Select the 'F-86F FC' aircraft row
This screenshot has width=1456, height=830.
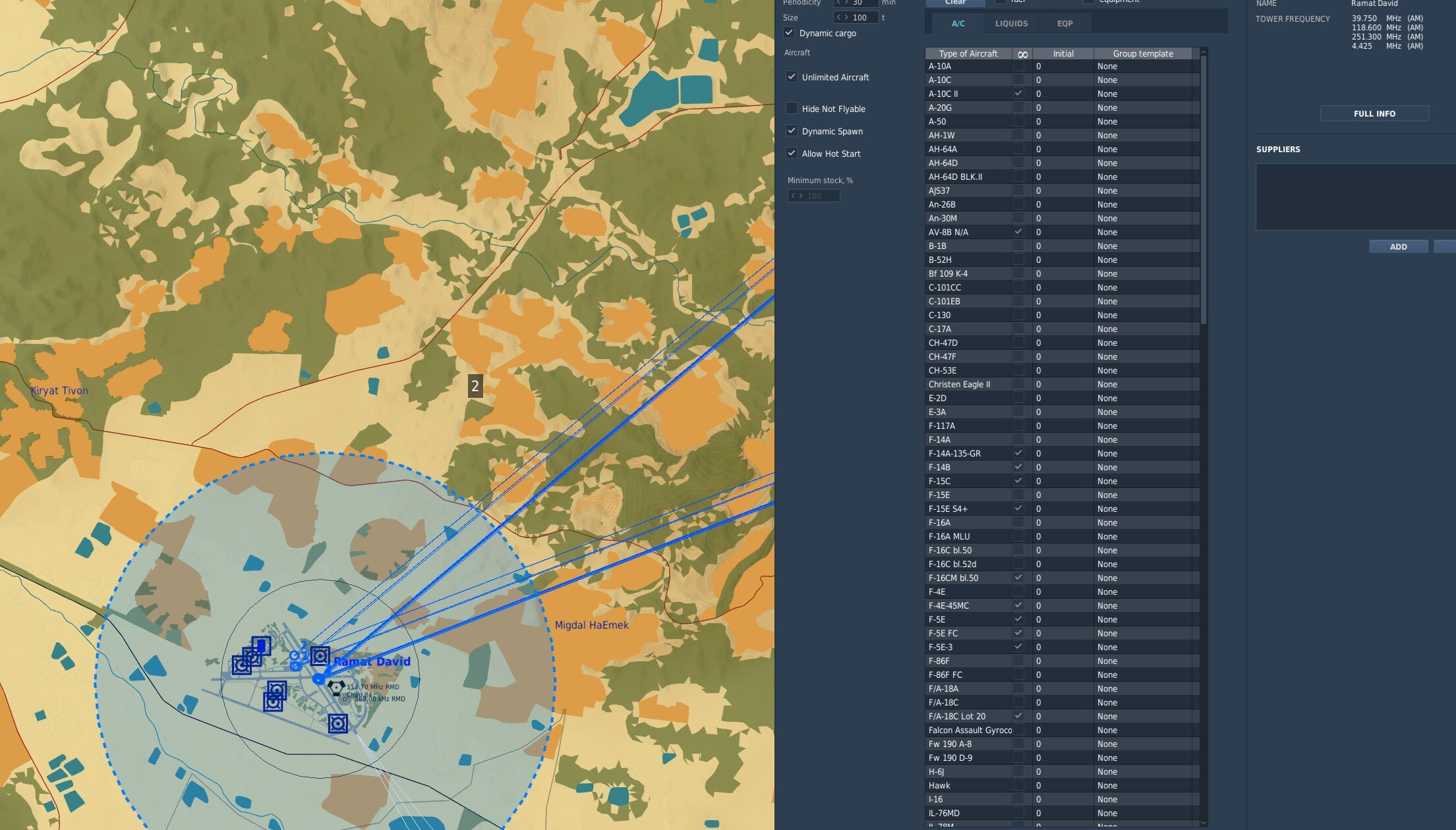click(1062, 675)
